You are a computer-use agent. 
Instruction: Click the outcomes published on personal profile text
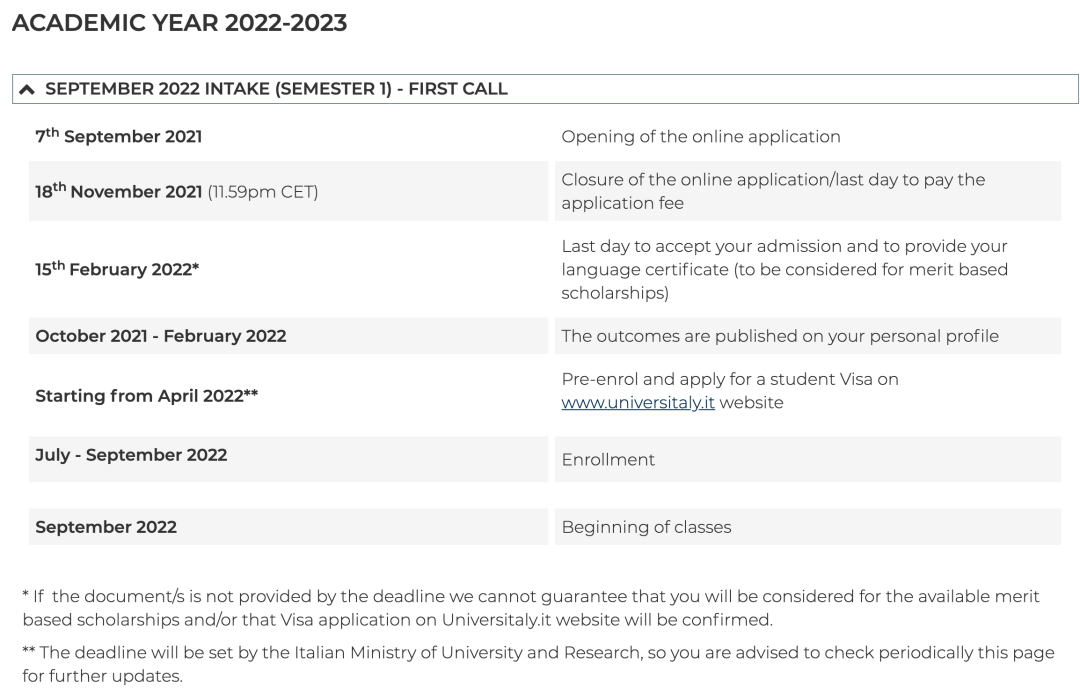[x=779, y=336]
